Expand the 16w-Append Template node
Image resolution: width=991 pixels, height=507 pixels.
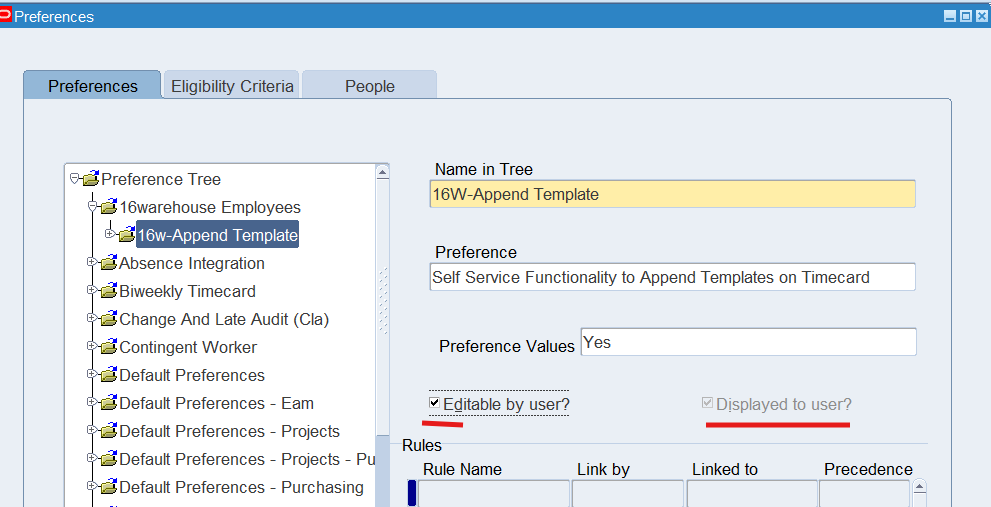tap(110, 235)
